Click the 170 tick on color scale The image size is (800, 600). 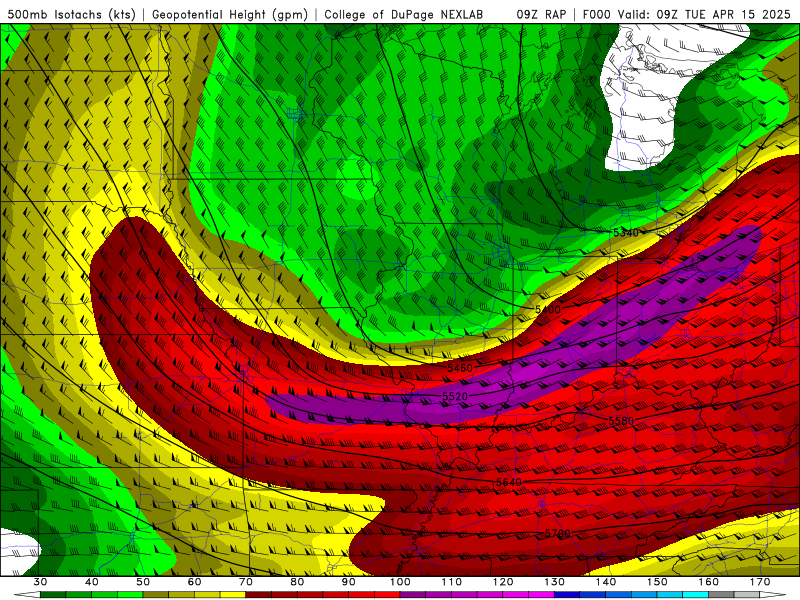pos(760,582)
